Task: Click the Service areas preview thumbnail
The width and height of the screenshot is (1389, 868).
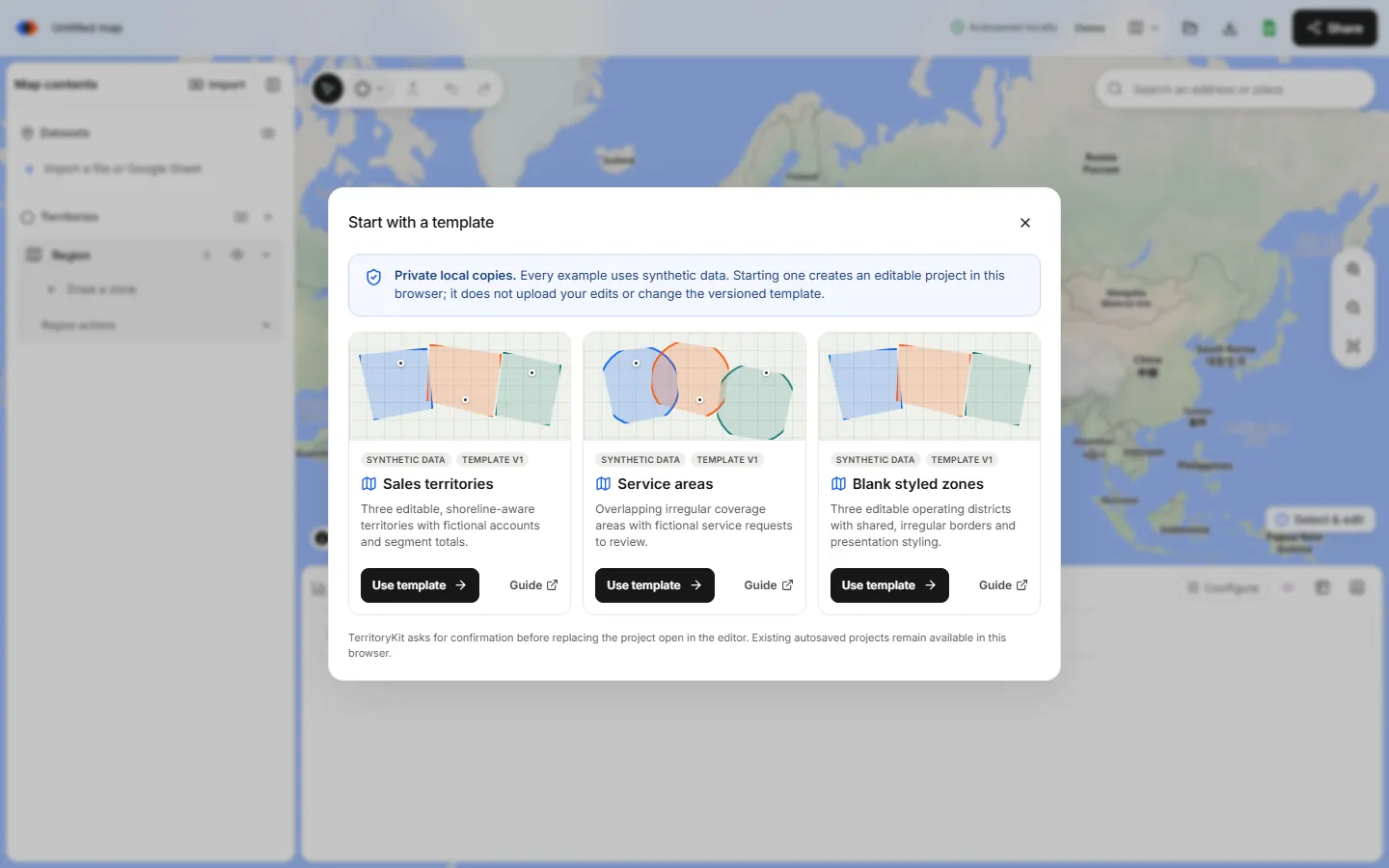Action: (694, 387)
